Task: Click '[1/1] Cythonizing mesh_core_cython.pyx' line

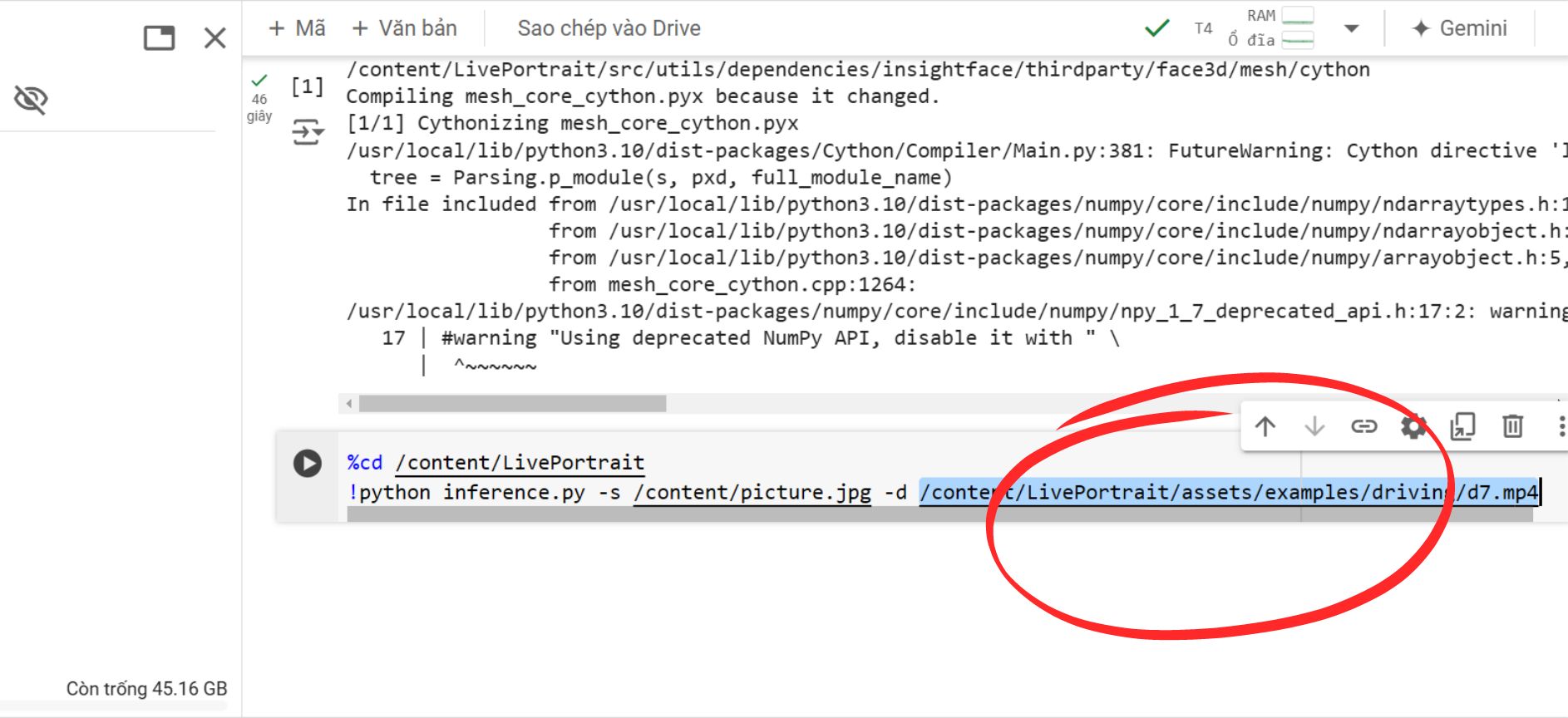Action: tap(572, 123)
